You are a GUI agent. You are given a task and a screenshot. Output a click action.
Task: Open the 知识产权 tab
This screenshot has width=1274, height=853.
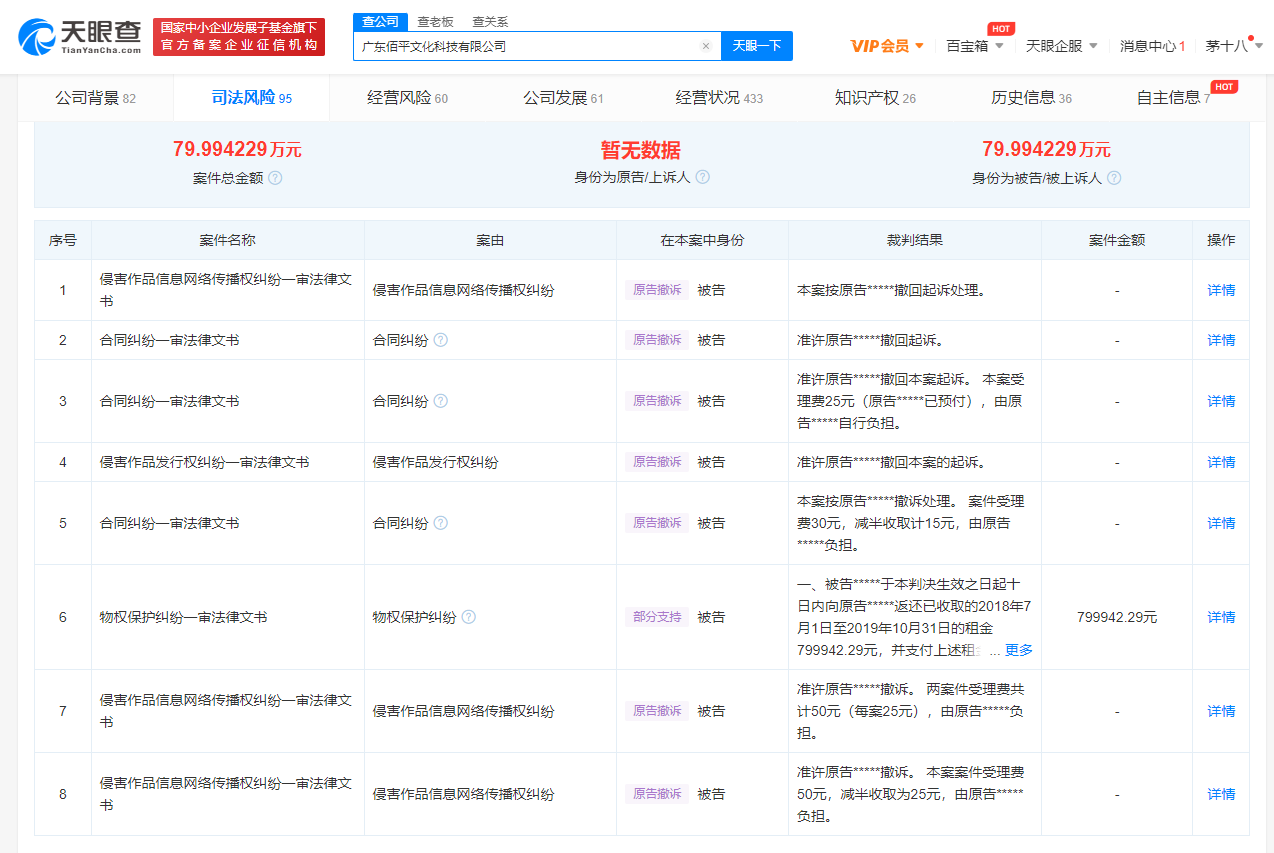pos(875,98)
